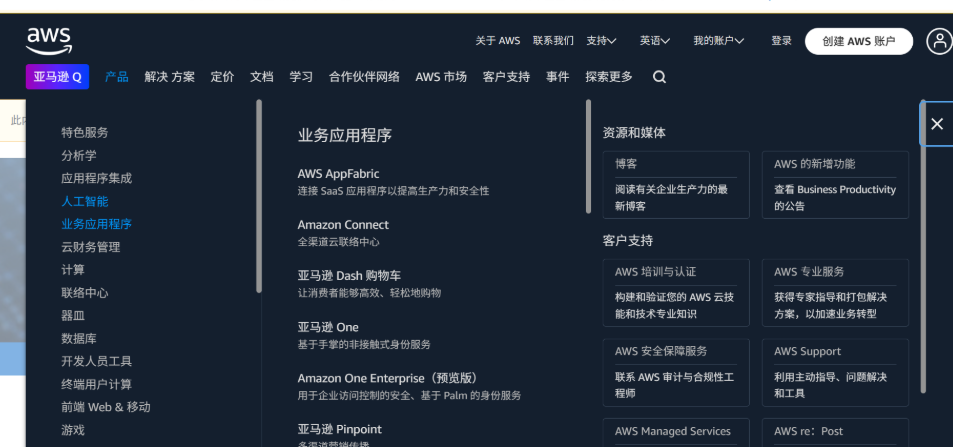Open the search magnifier icon
Image resolution: width=953 pixels, height=447 pixels.
coord(659,77)
